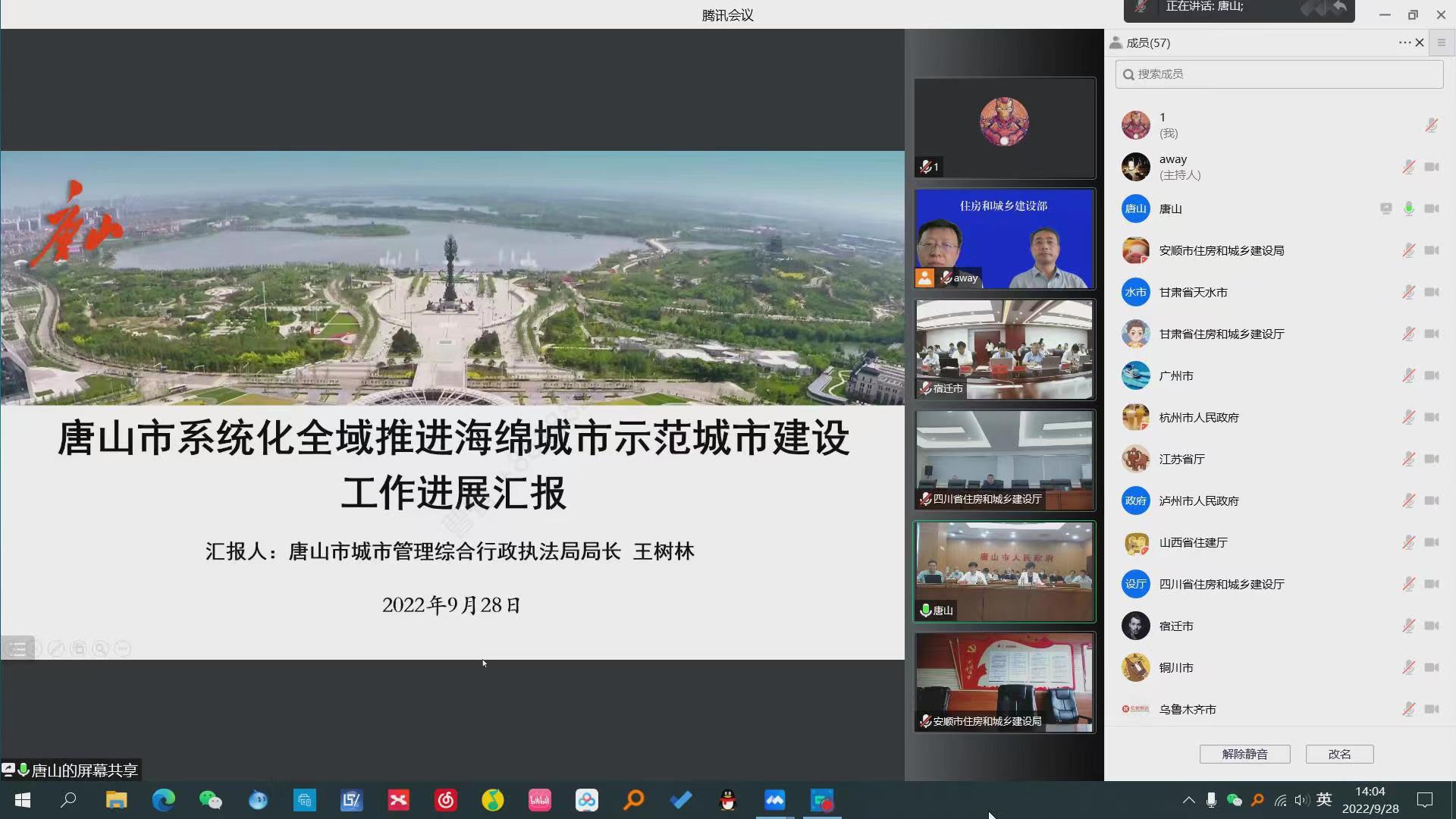This screenshot has width=1456, height=819.
Task: Click faded magnifier zoom icon on slide toolbar
Action: [x=100, y=648]
